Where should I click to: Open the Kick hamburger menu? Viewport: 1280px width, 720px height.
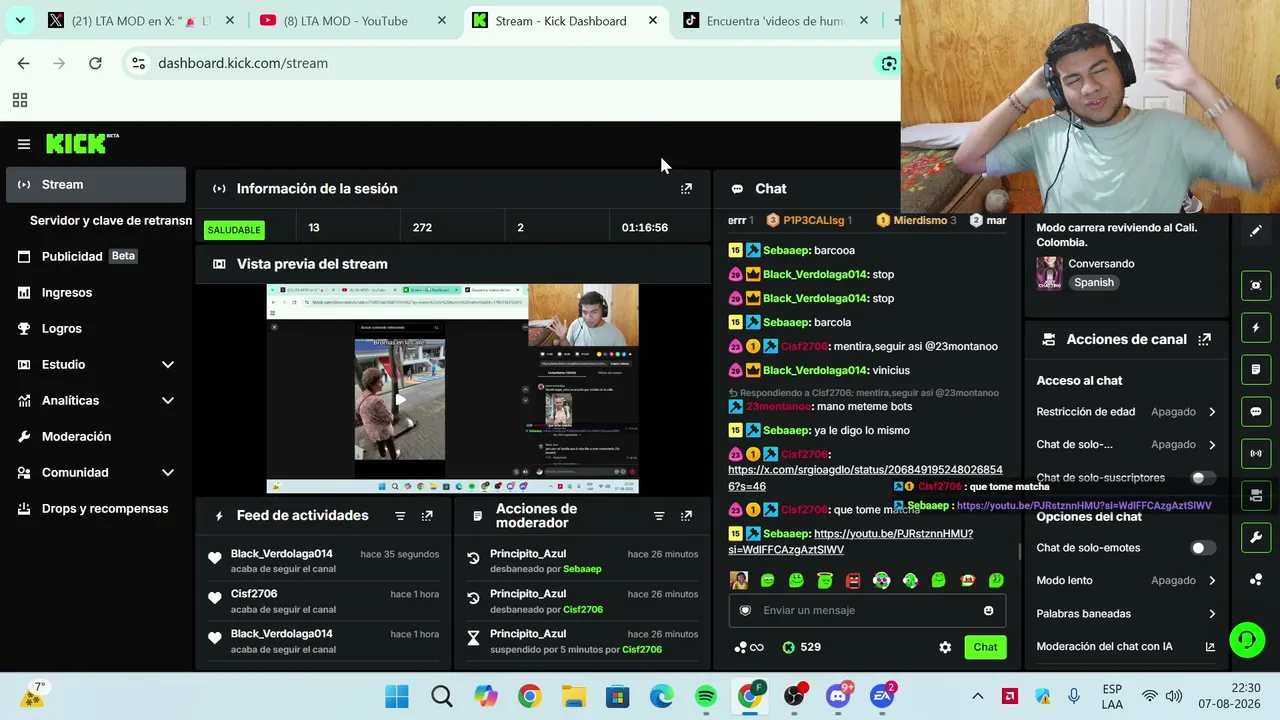coord(24,144)
